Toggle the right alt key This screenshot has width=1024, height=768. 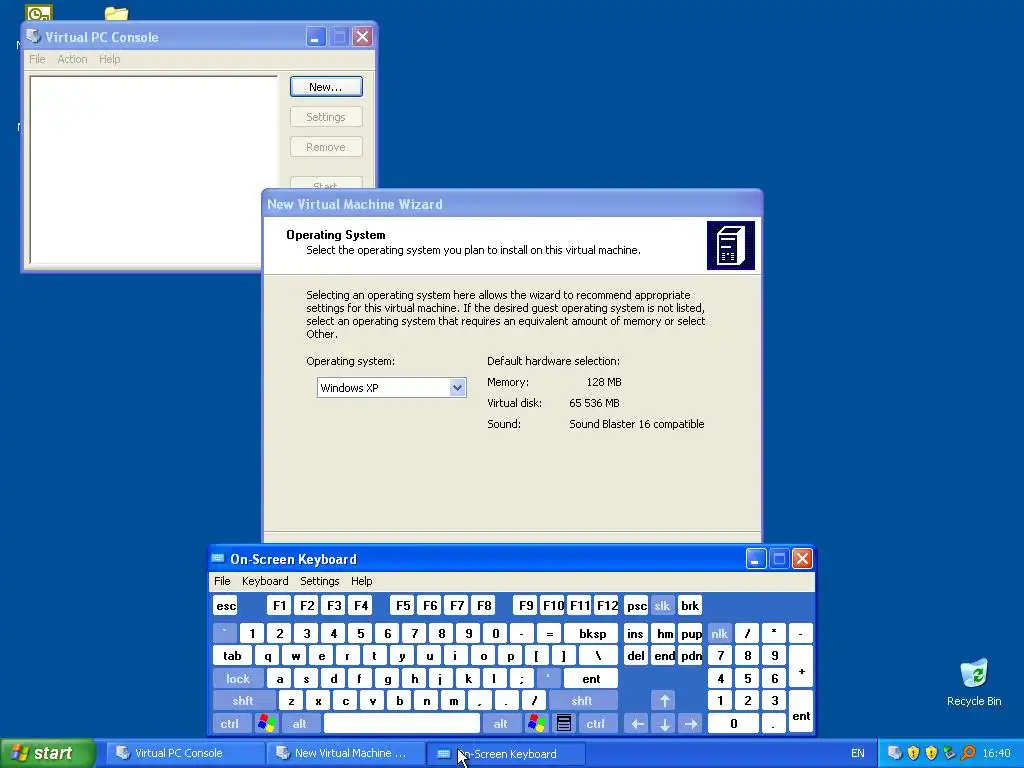501,724
